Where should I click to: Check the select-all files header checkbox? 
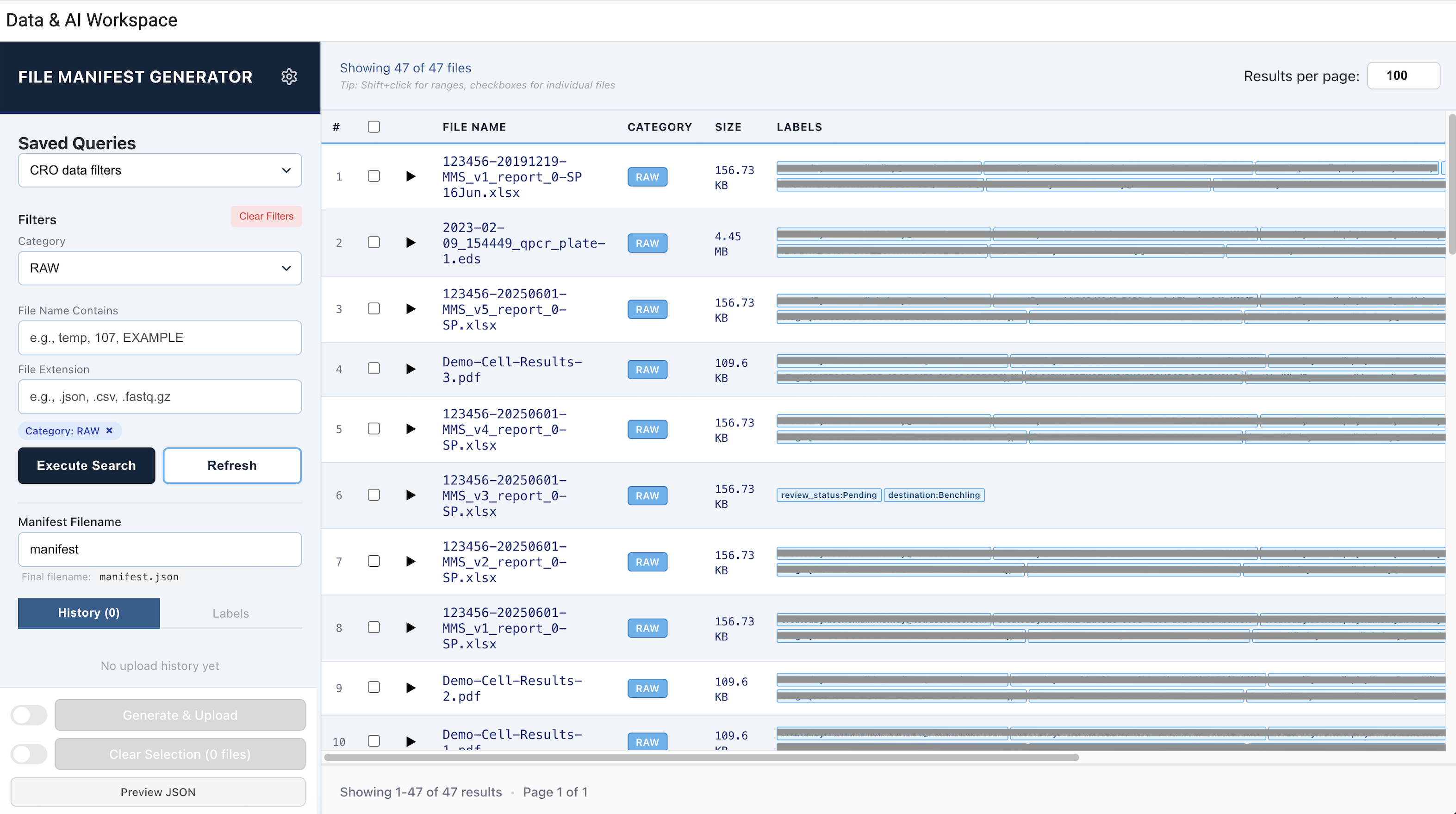coord(373,127)
